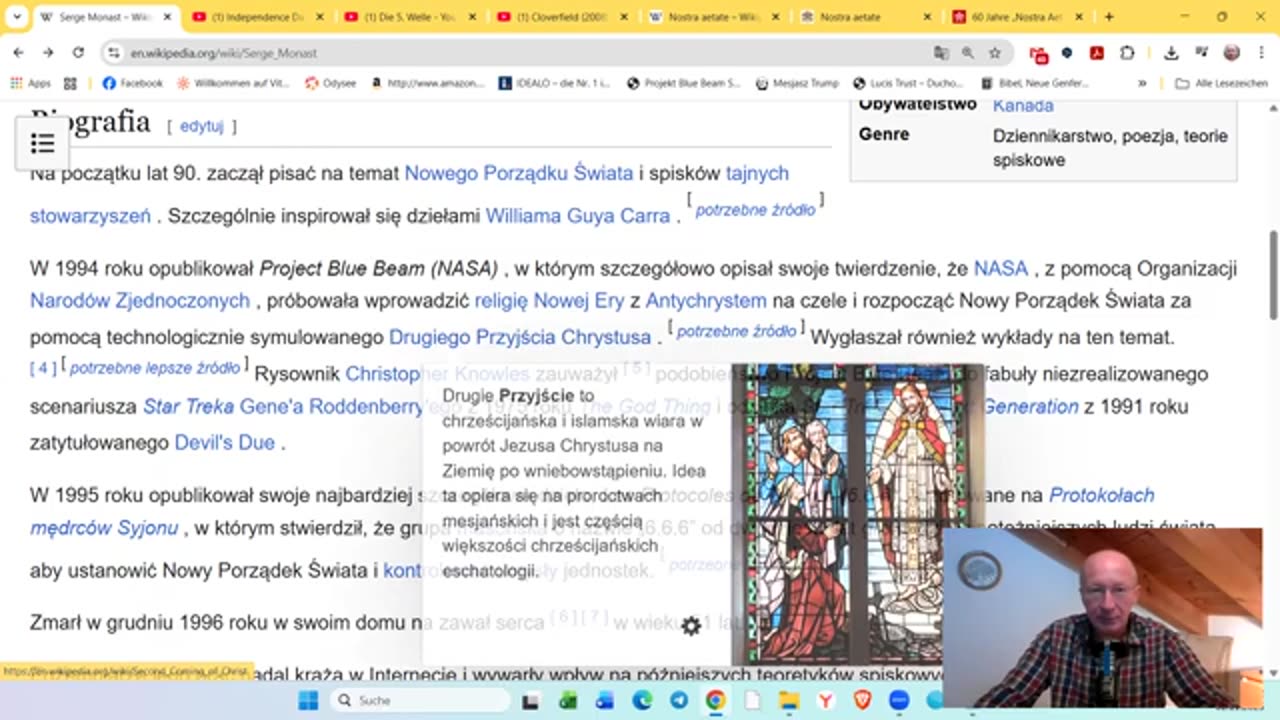This screenshot has height=720, width=1280.
Task: Open the Adobe Acrobat extension
Action: [1097, 53]
